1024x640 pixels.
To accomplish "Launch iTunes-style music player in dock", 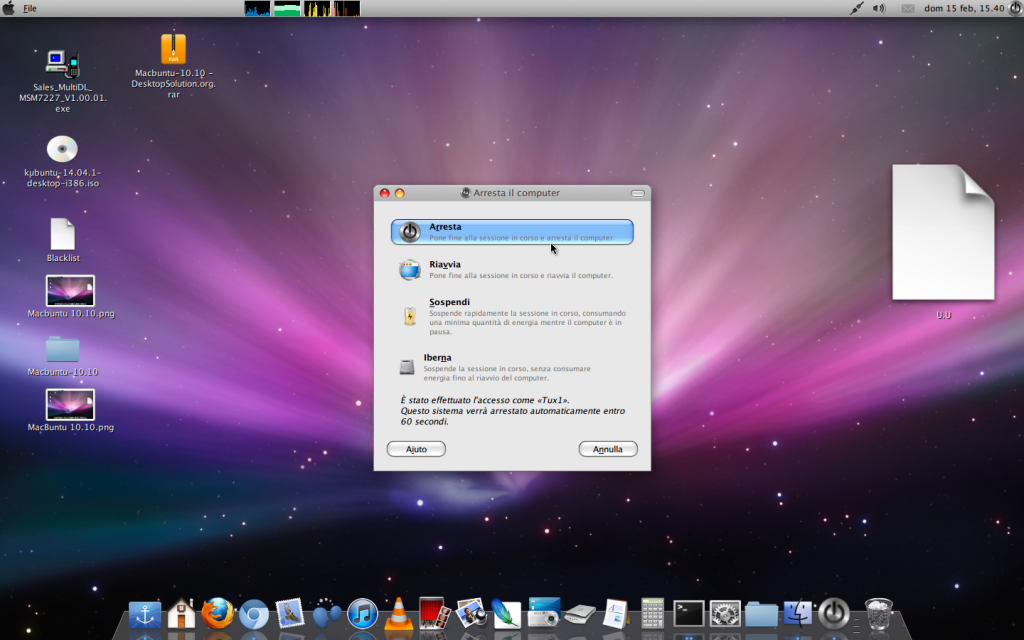I will [x=361, y=613].
